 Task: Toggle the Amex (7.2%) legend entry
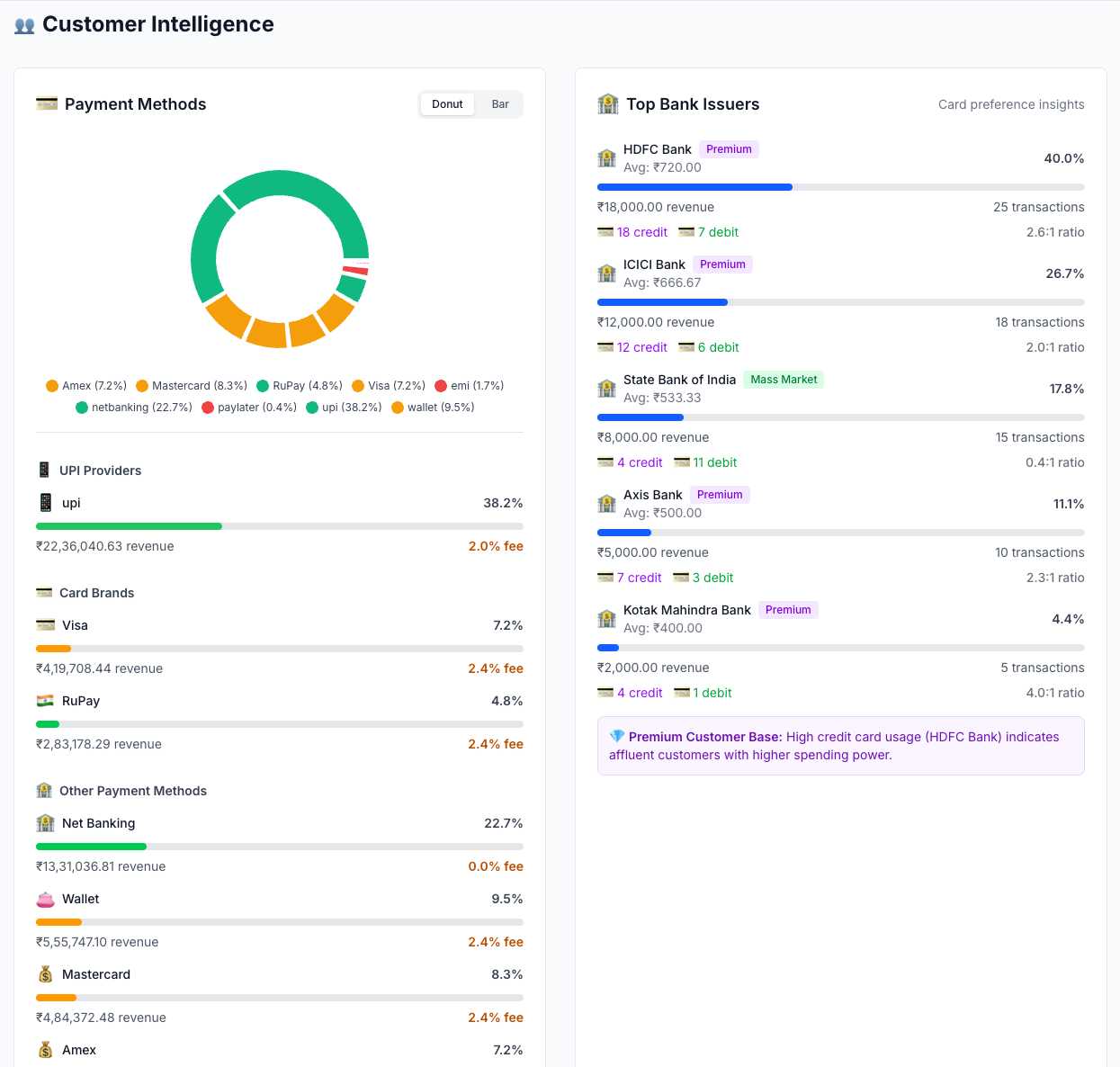pos(86,385)
